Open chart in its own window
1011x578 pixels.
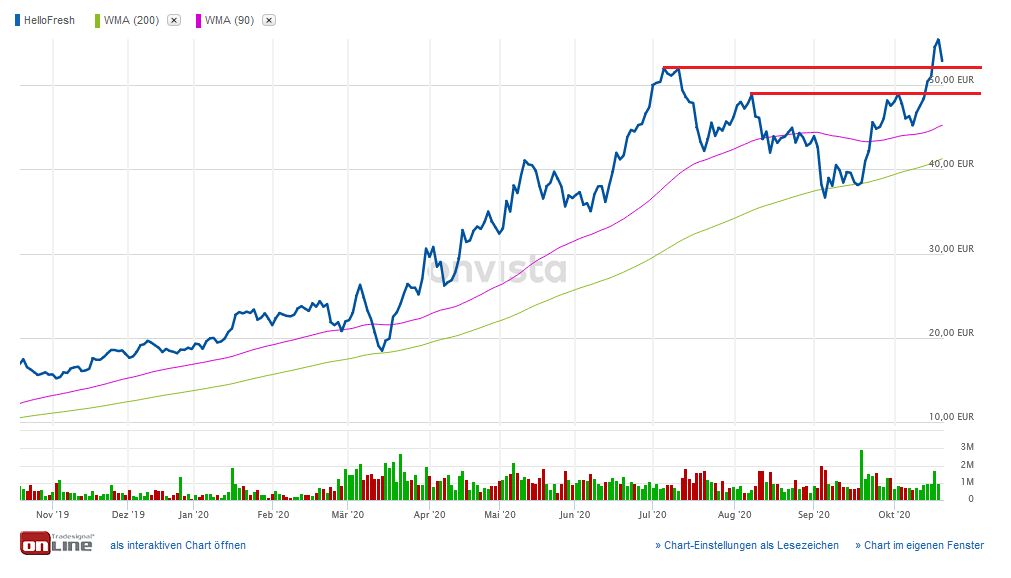pyautogui.click(x=923, y=545)
